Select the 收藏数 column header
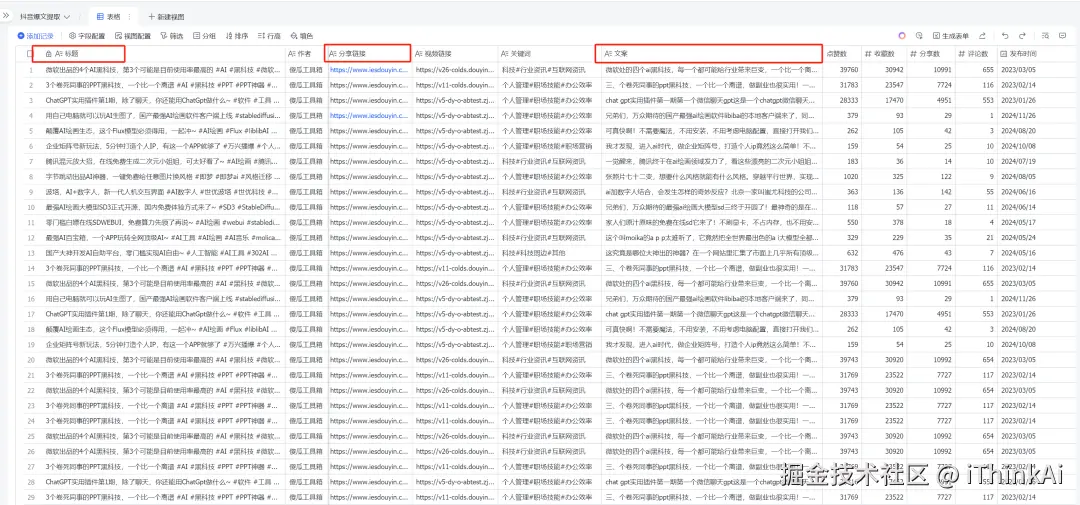 click(x=884, y=54)
